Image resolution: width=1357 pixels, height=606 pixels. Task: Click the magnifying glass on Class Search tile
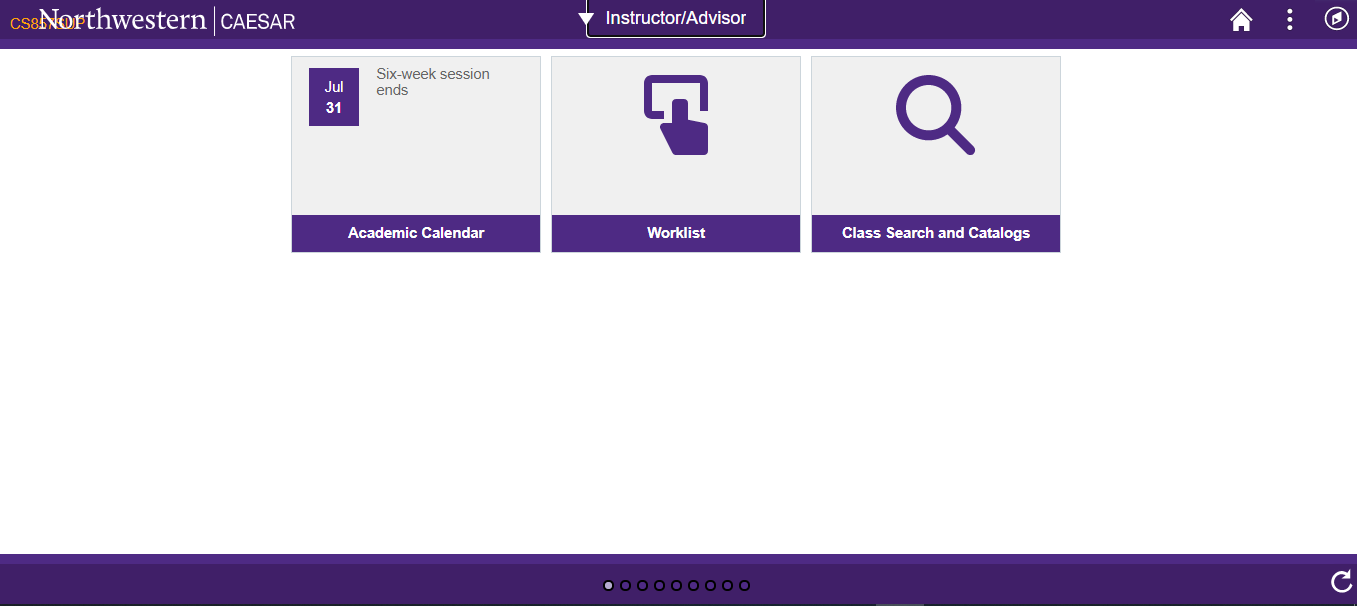point(934,113)
